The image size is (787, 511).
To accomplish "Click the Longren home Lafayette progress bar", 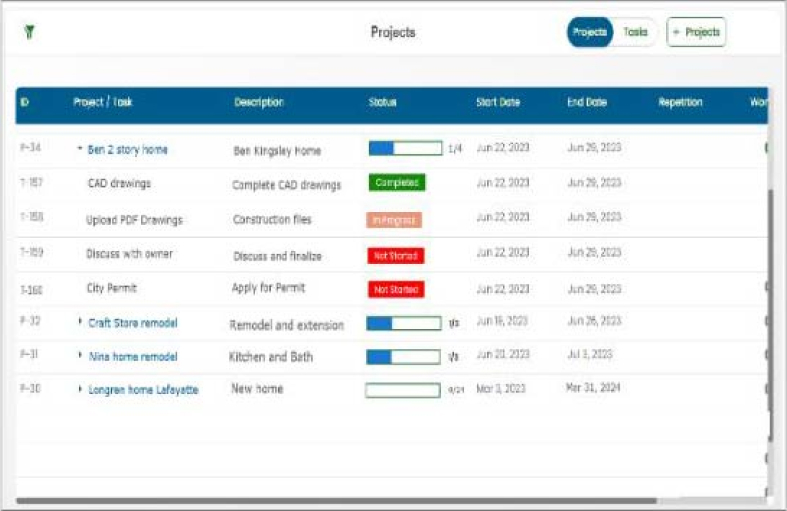I will [x=402, y=390].
